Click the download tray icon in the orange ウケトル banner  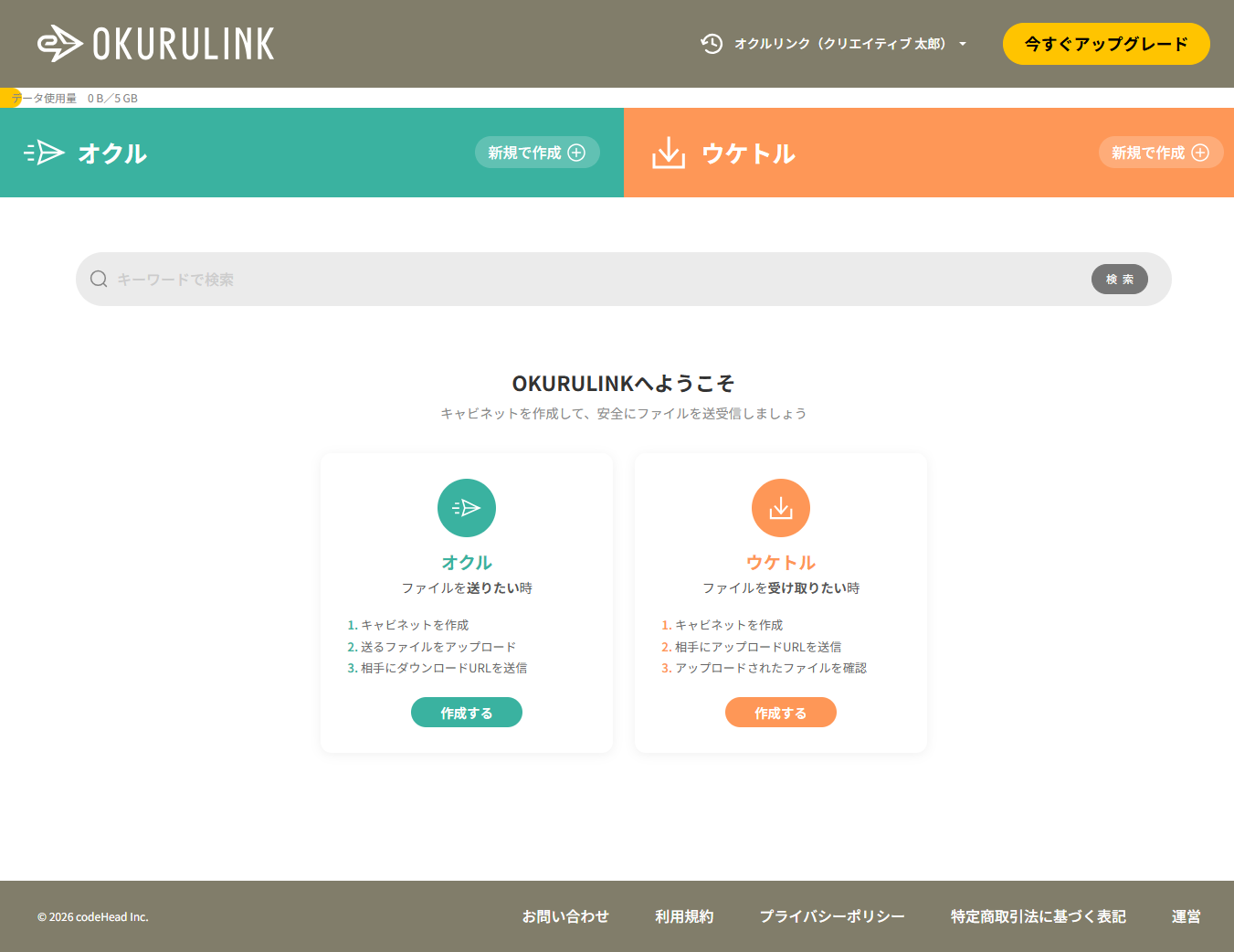(669, 153)
